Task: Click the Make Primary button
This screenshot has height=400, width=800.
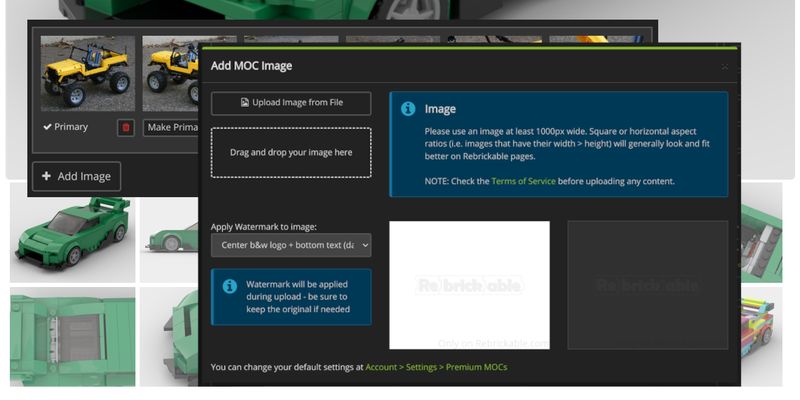Action: coord(171,127)
